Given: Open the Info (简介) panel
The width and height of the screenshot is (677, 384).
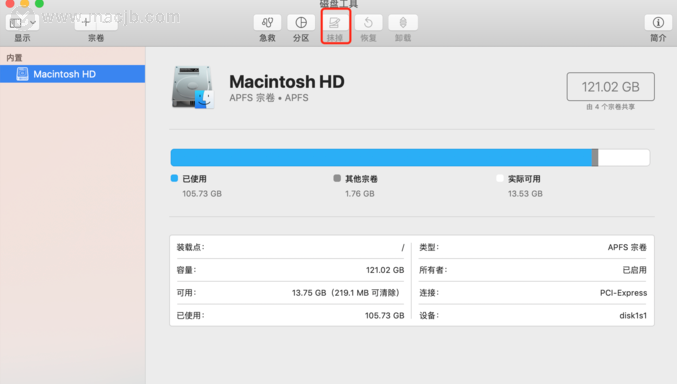Looking at the screenshot, I should tap(658, 22).
